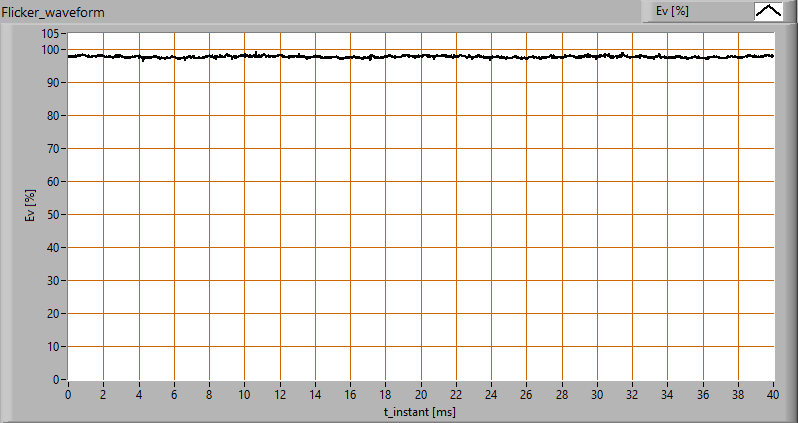Select the Y-axis minimum value 0
798x423 pixels.
click(x=57, y=380)
